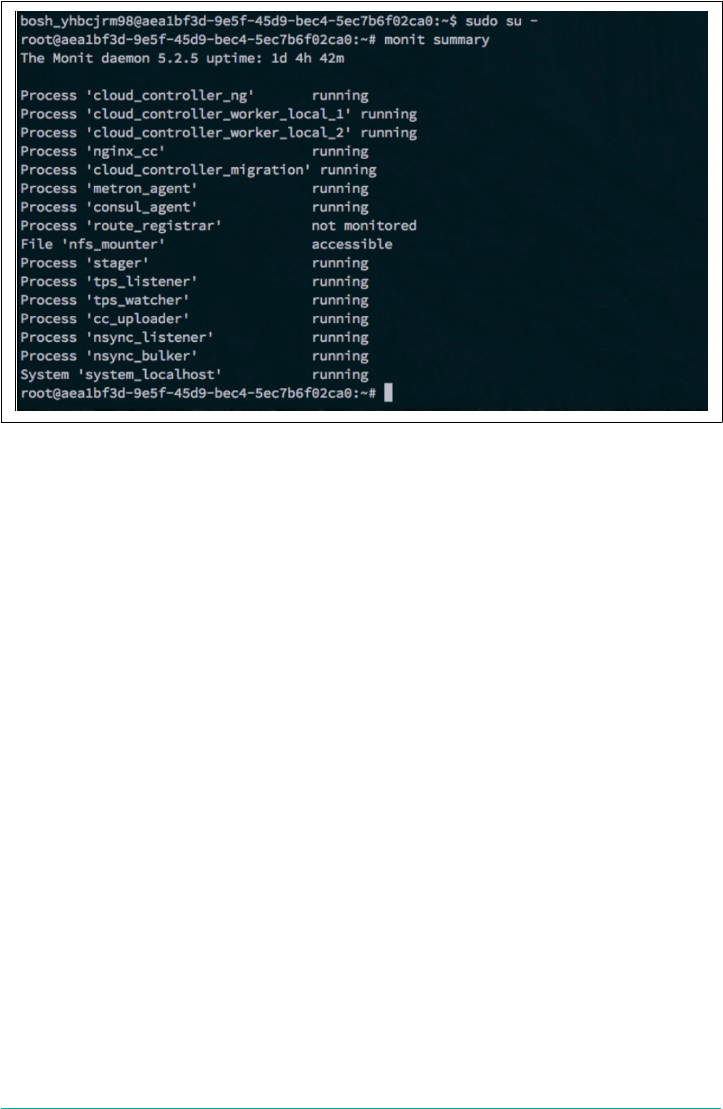Click 'nsync_listener' process name

tap(149, 337)
